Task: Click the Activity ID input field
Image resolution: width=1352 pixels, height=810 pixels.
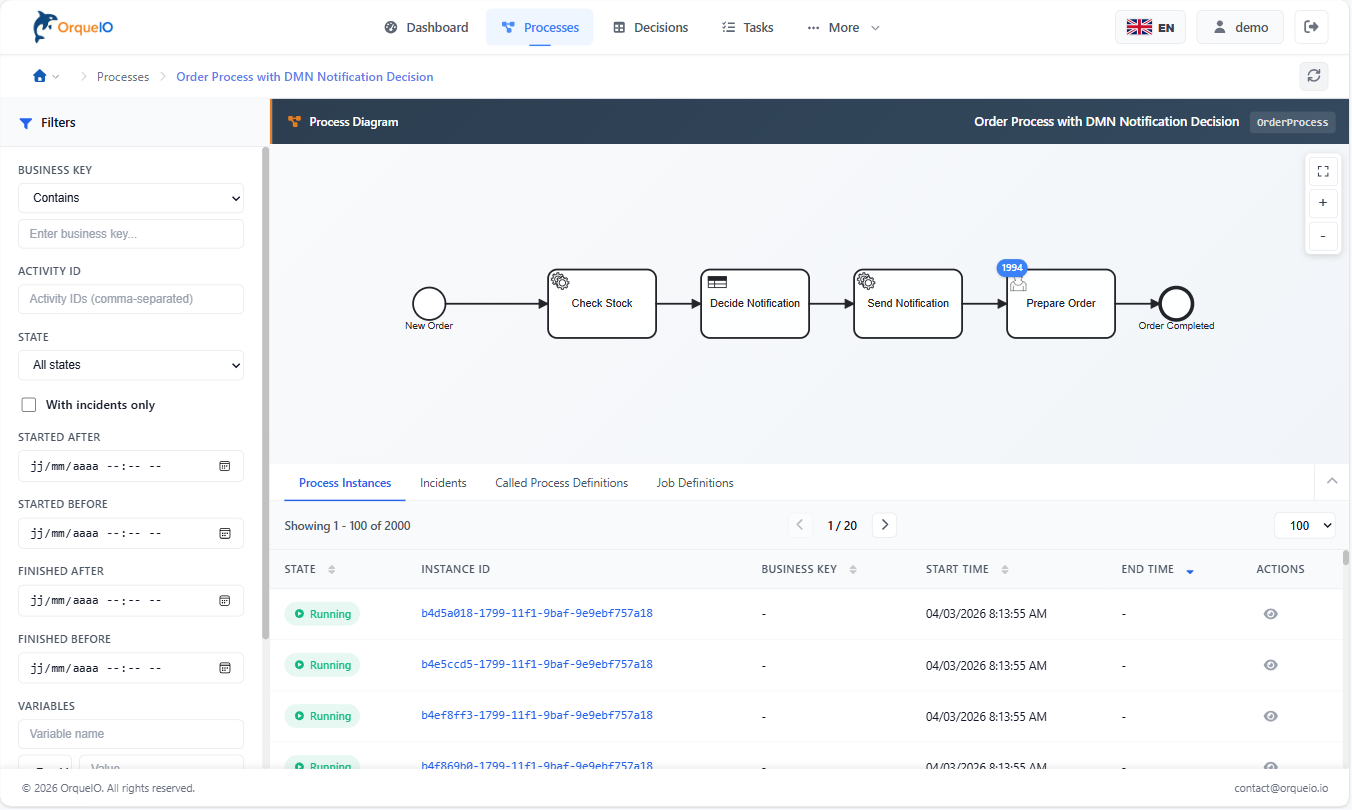Action: (x=131, y=299)
